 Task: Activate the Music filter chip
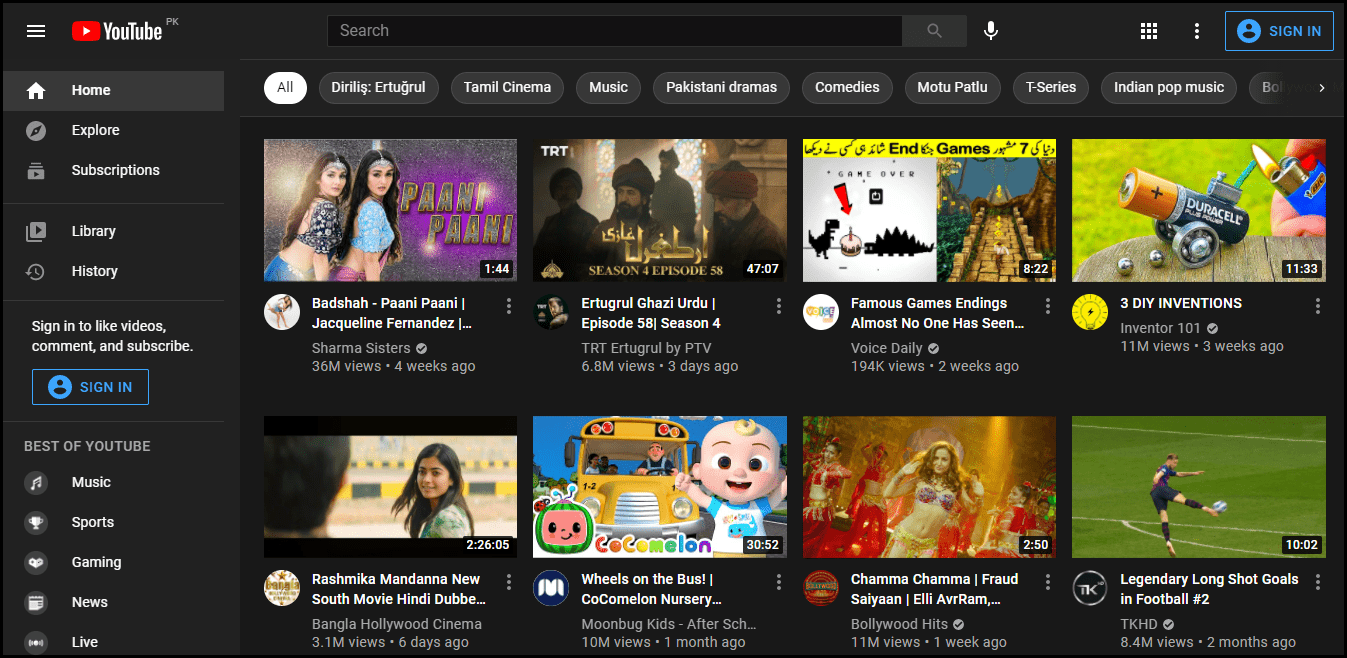[x=608, y=87]
